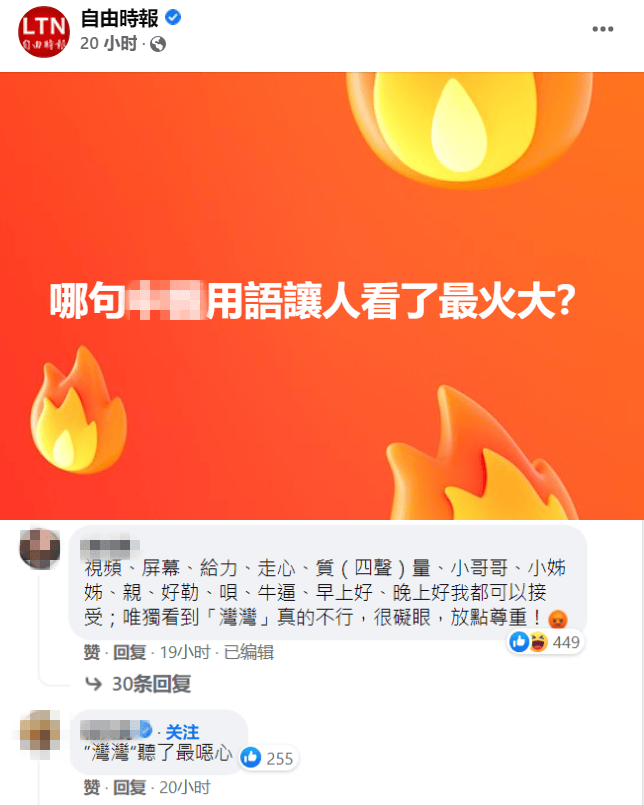Click the 19小时 timestamp on first comment
The image size is (644, 805).
tap(185, 653)
